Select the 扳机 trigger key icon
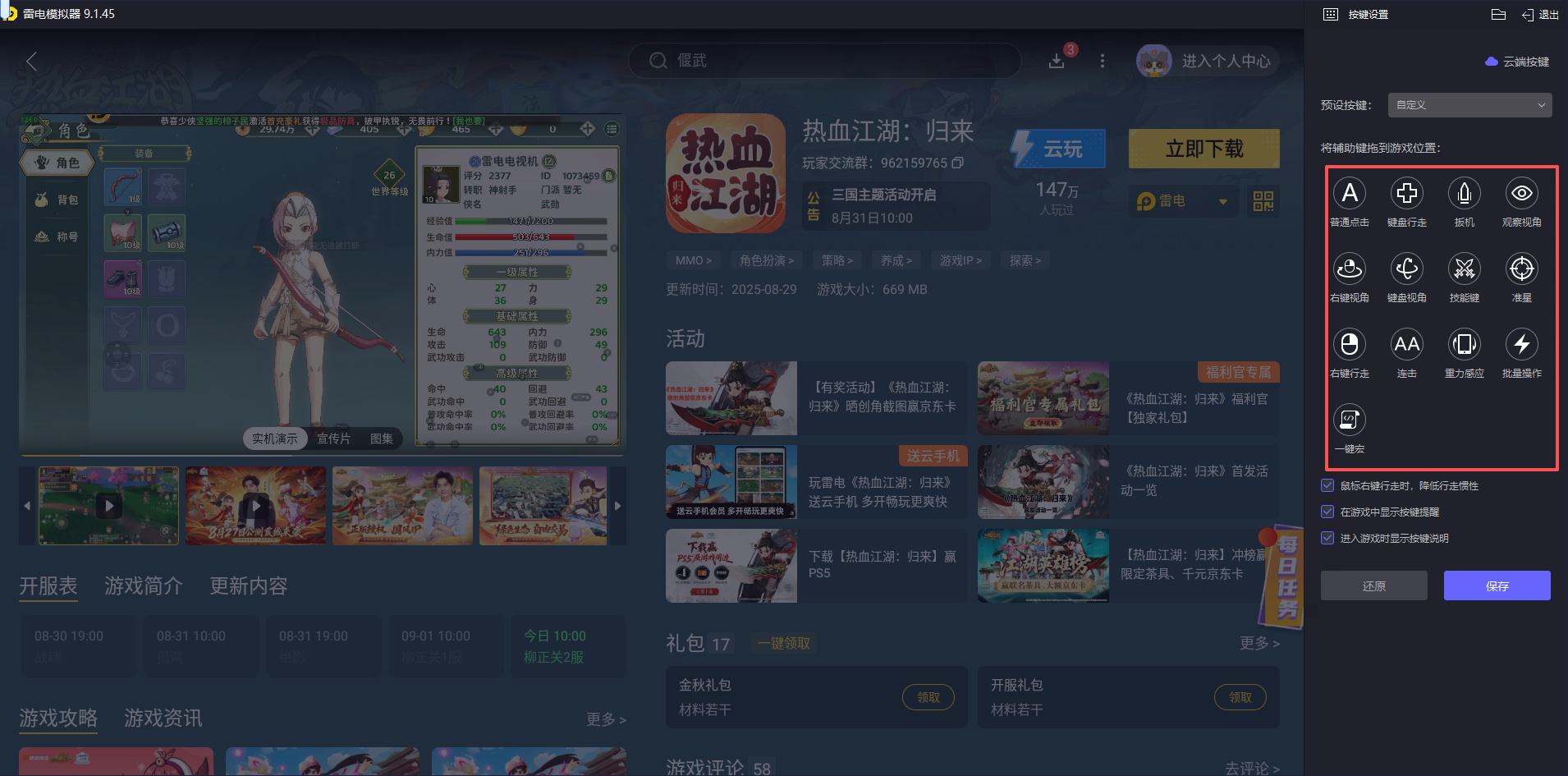This screenshot has height=776, width=1568. coord(1464,193)
